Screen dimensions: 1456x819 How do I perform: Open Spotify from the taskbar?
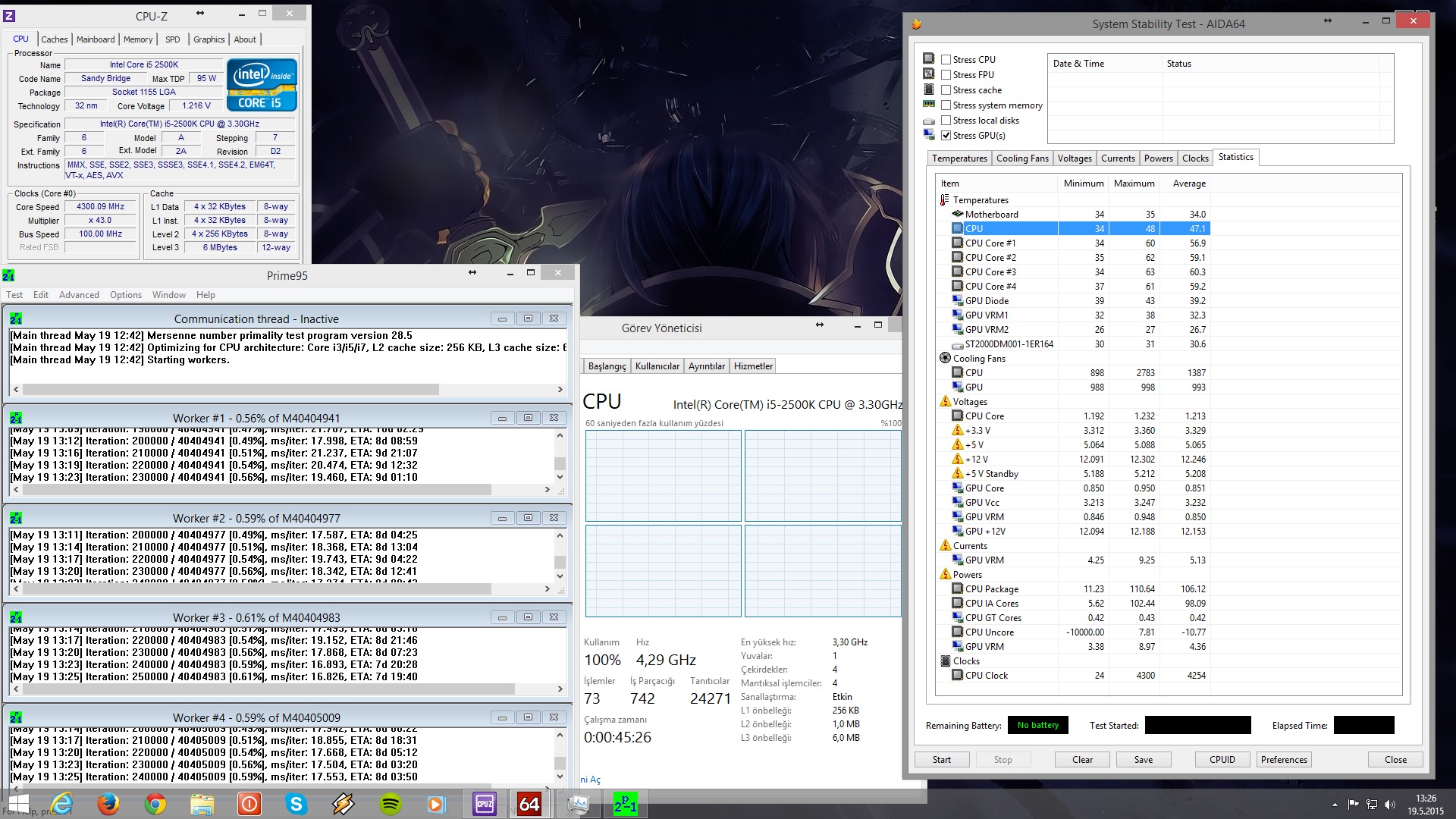(391, 804)
